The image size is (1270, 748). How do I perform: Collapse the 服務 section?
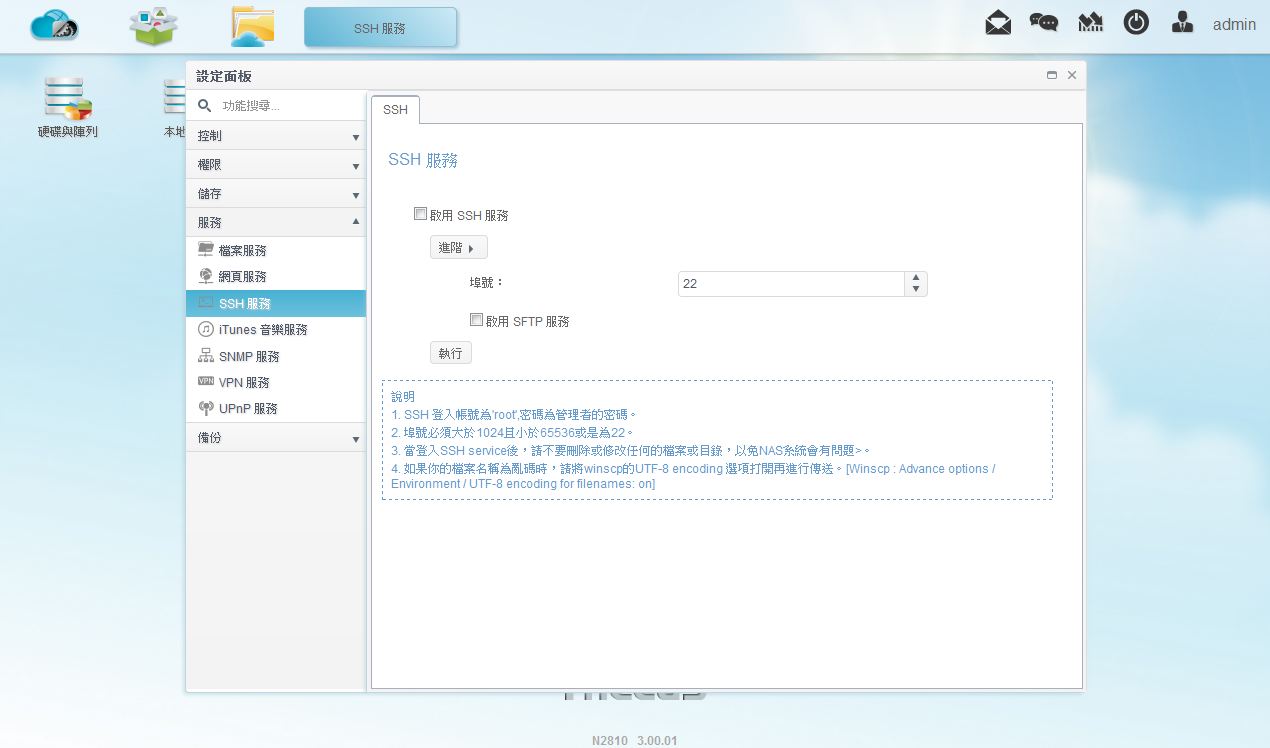click(x=276, y=223)
